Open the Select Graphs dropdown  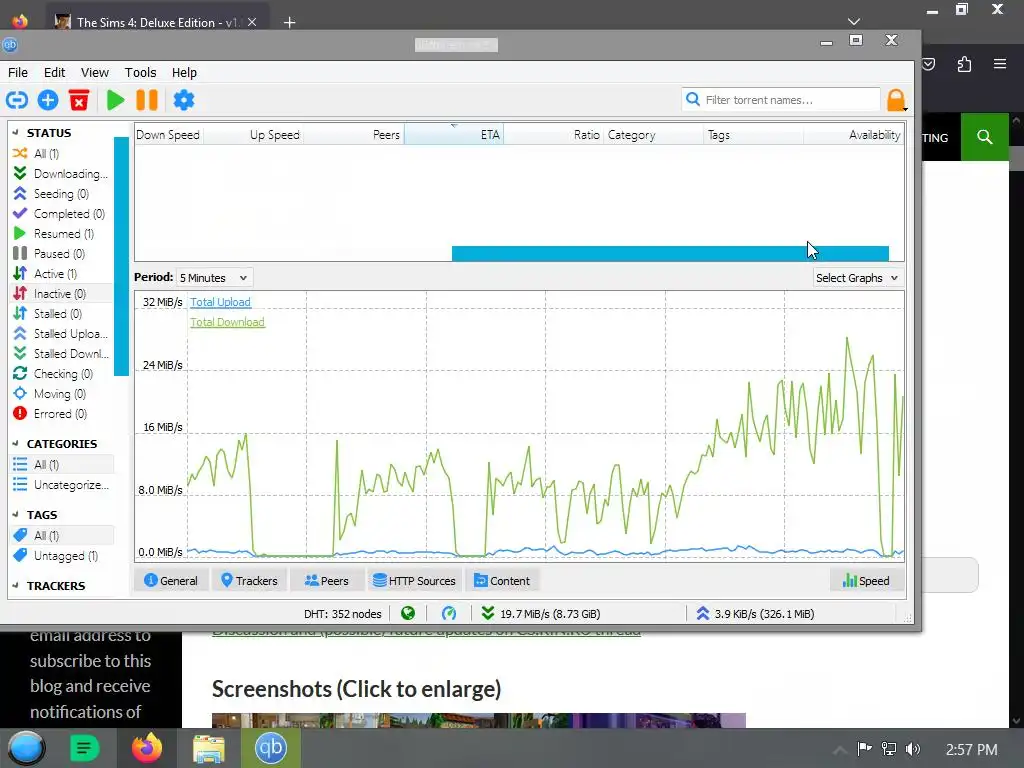point(857,278)
